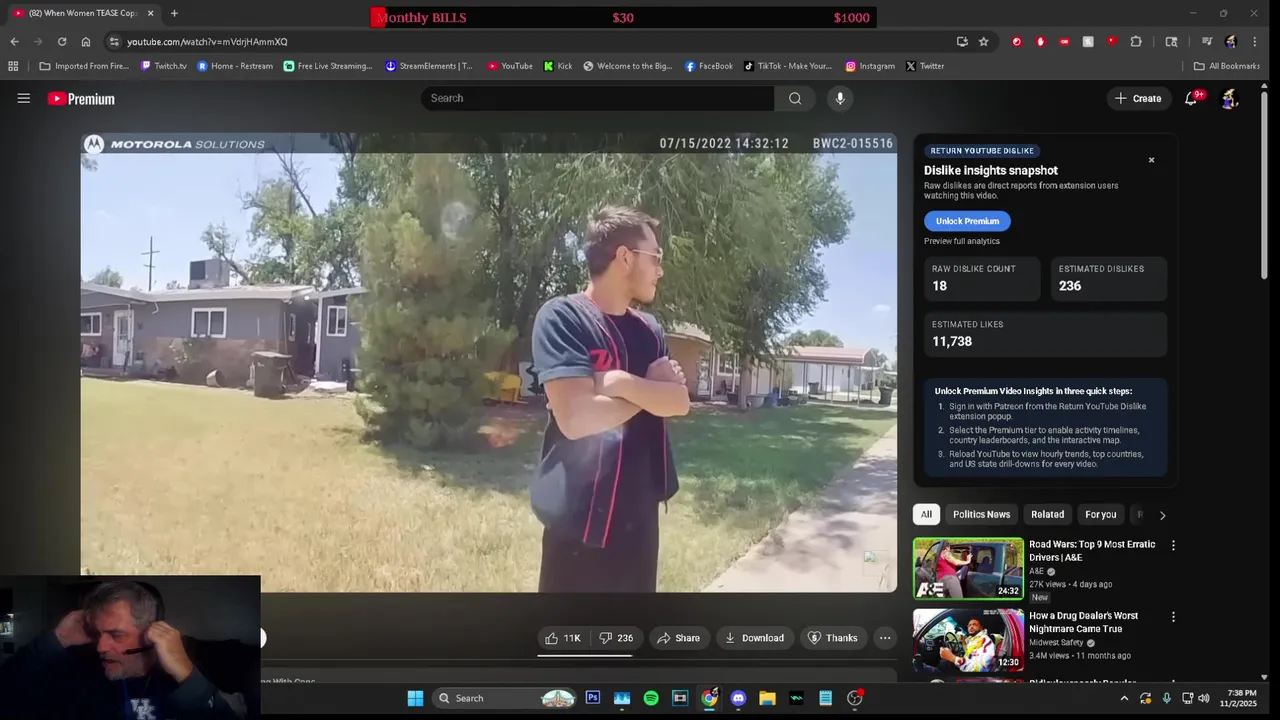This screenshot has width=1280, height=720.
Task: Open the YouTube guide hamburger menu
Action: [x=24, y=98]
